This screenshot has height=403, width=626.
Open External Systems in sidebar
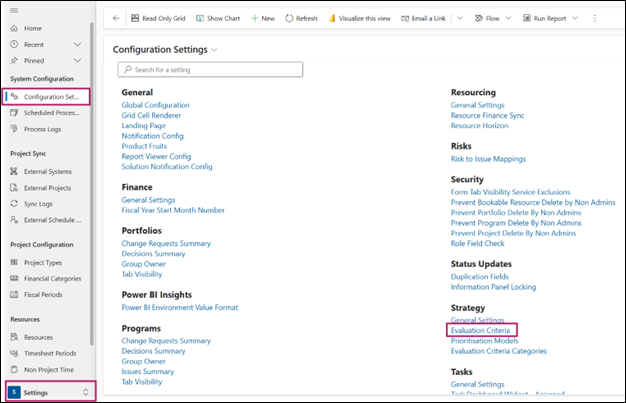click(x=47, y=171)
